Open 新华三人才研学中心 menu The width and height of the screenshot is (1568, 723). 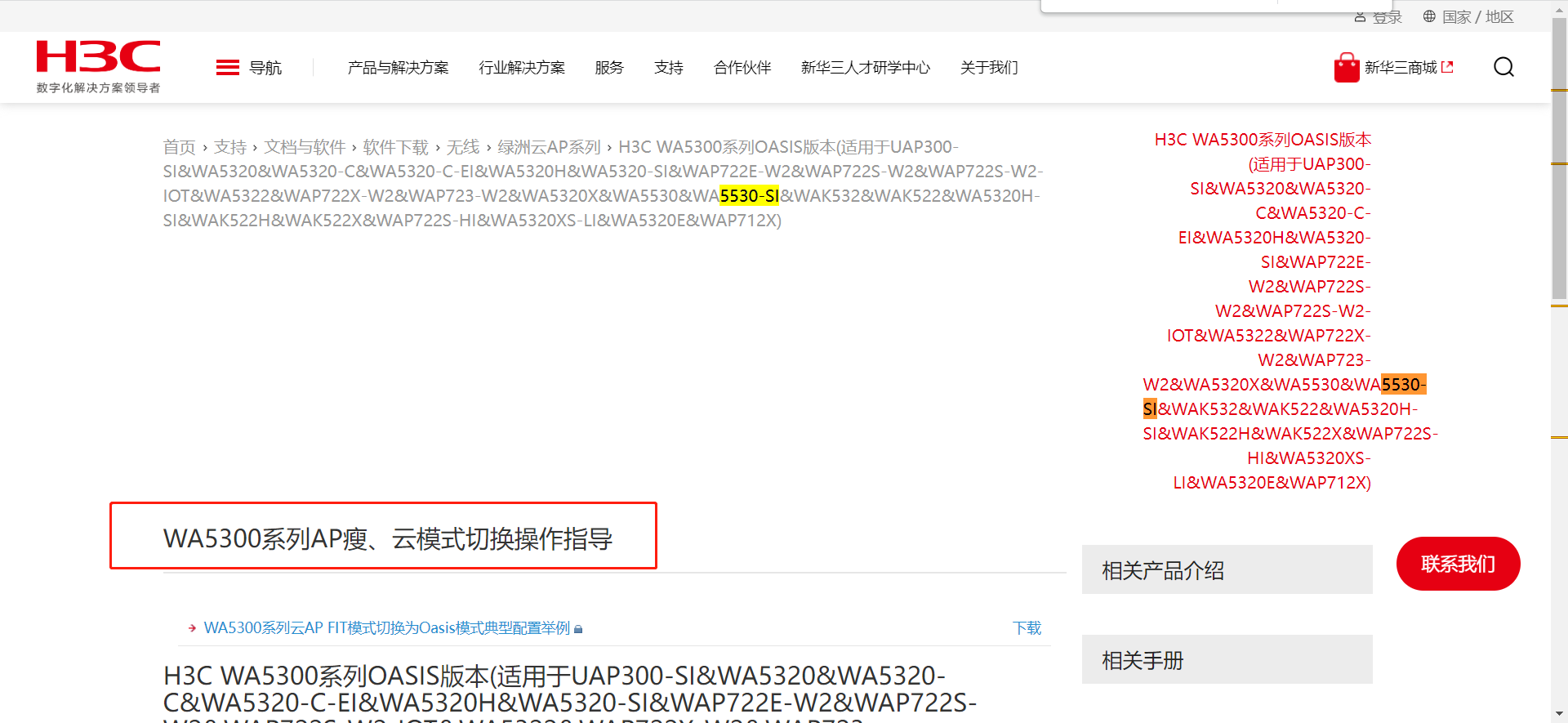(x=866, y=68)
